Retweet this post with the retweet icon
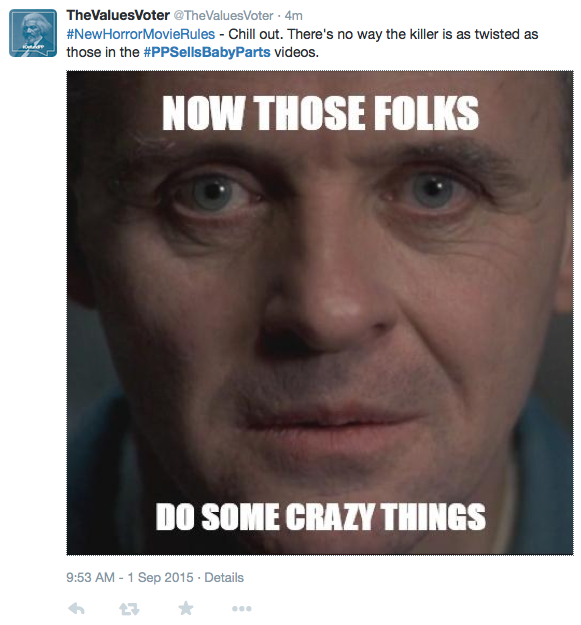 [129, 609]
